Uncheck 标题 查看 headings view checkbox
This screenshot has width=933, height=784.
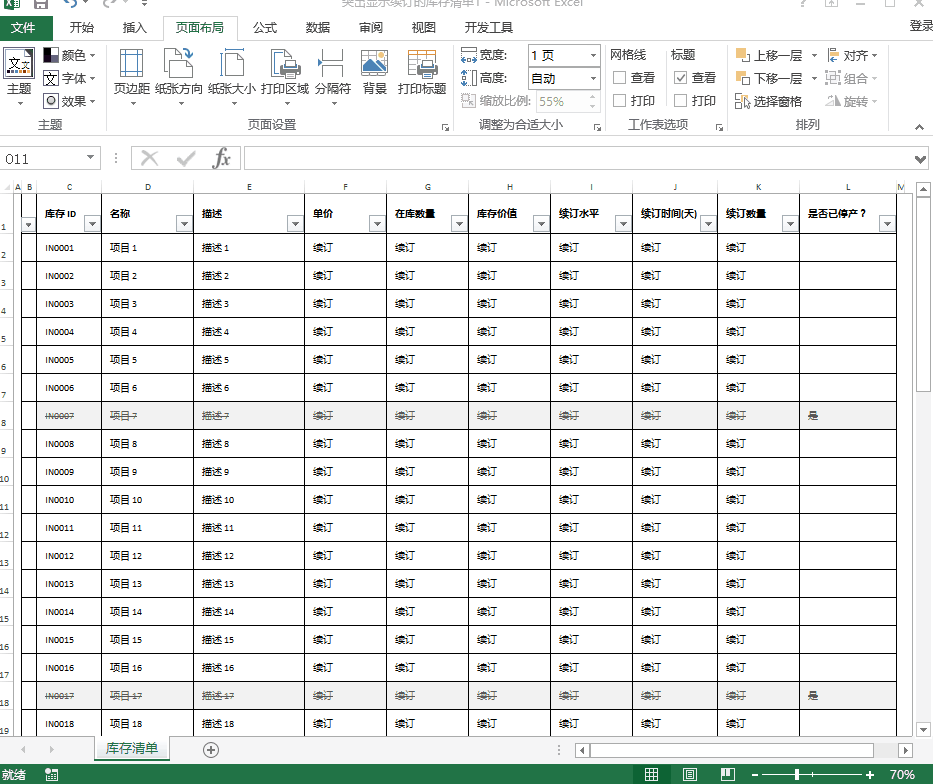(x=681, y=78)
